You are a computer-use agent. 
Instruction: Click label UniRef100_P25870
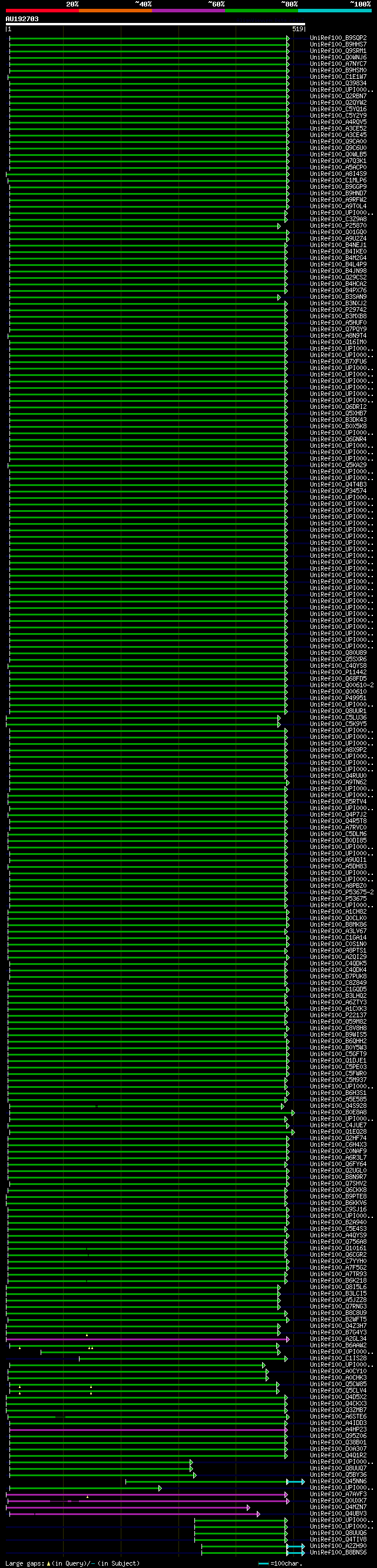coord(338,226)
